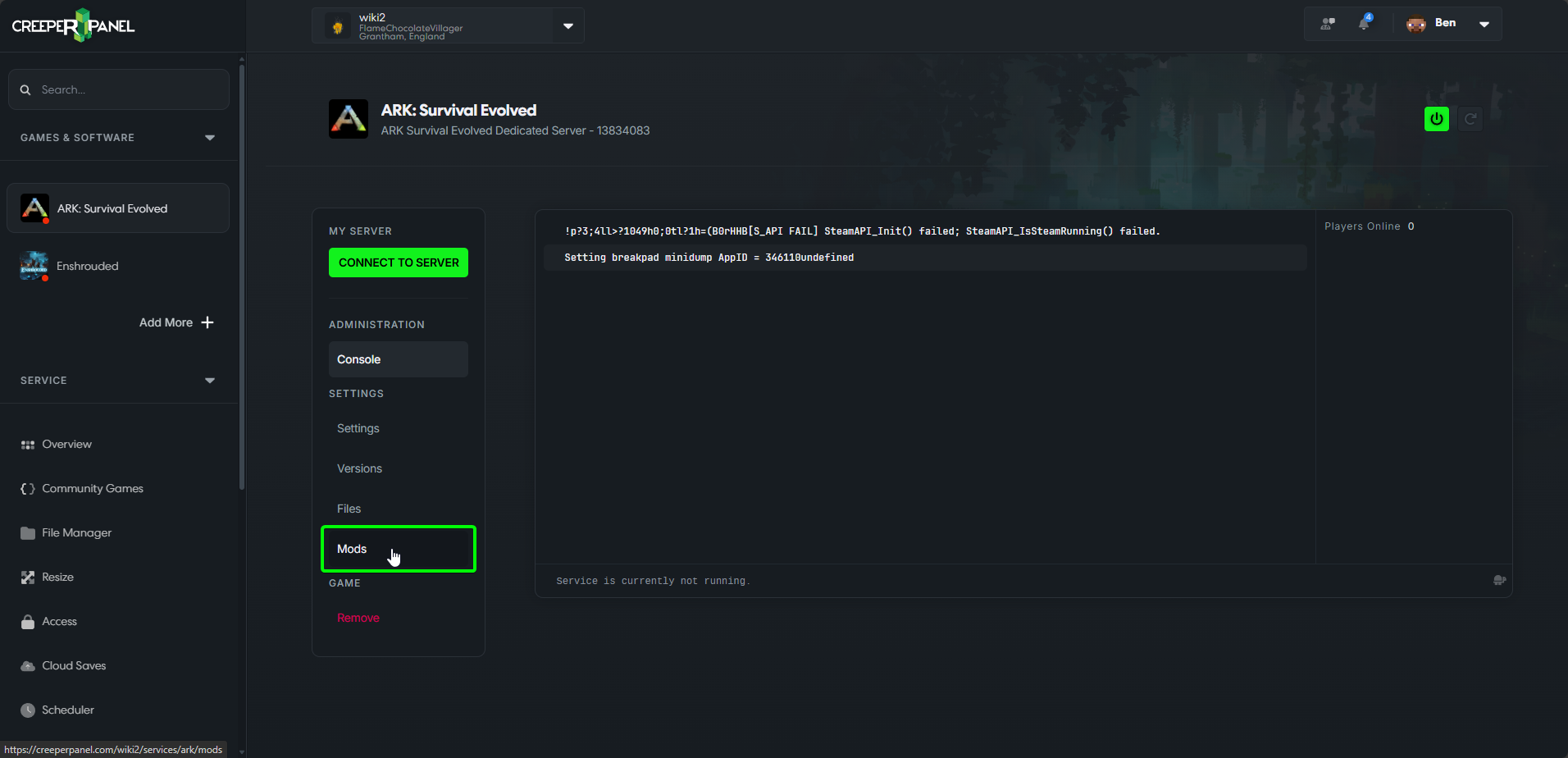Click the green power button icon
The height and width of the screenshot is (758, 1568).
coord(1437,119)
